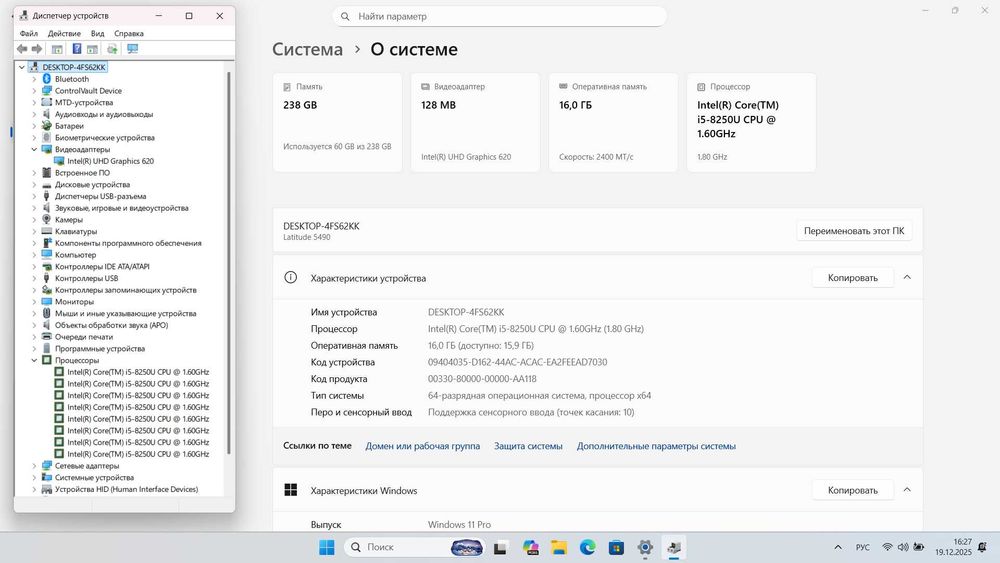
Task: Click the РУС language indicator
Action: pos(863,547)
